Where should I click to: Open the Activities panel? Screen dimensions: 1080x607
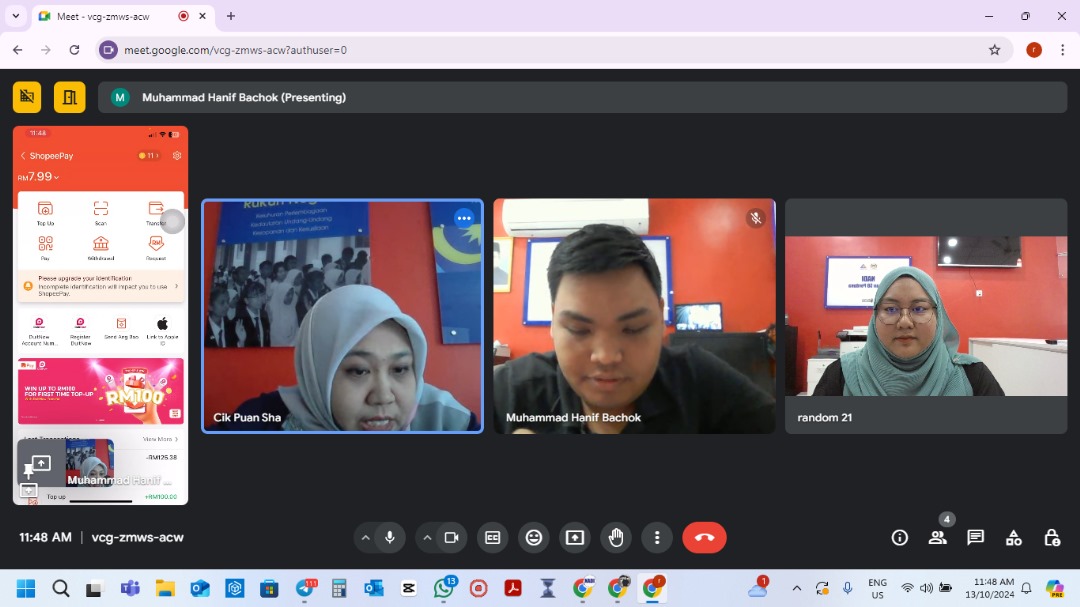pyautogui.click(x=1014, y=538)
